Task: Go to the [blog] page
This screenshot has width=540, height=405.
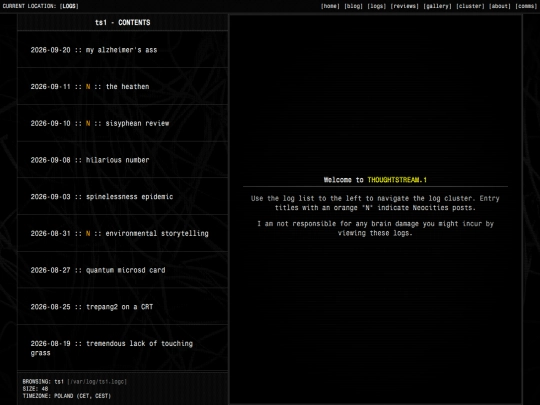Action: pyautogui.click(x=353, y=6)
